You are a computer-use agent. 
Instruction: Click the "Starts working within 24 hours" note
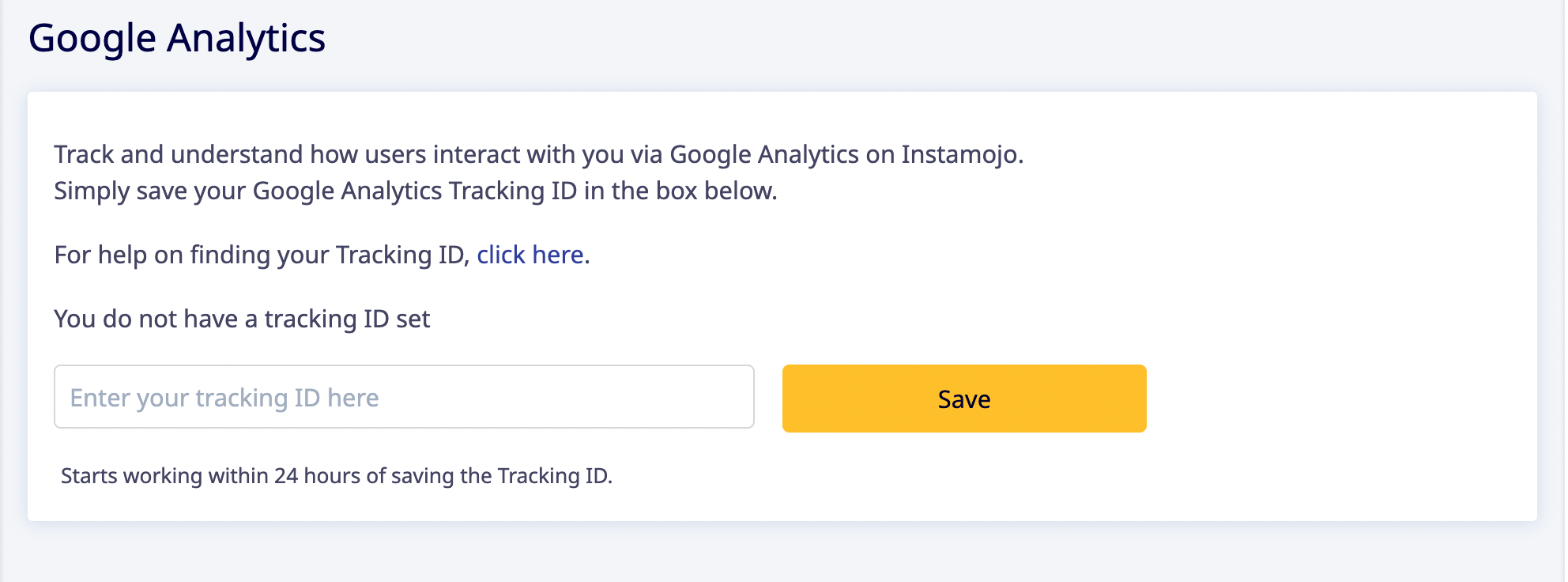tap(337, 476)
